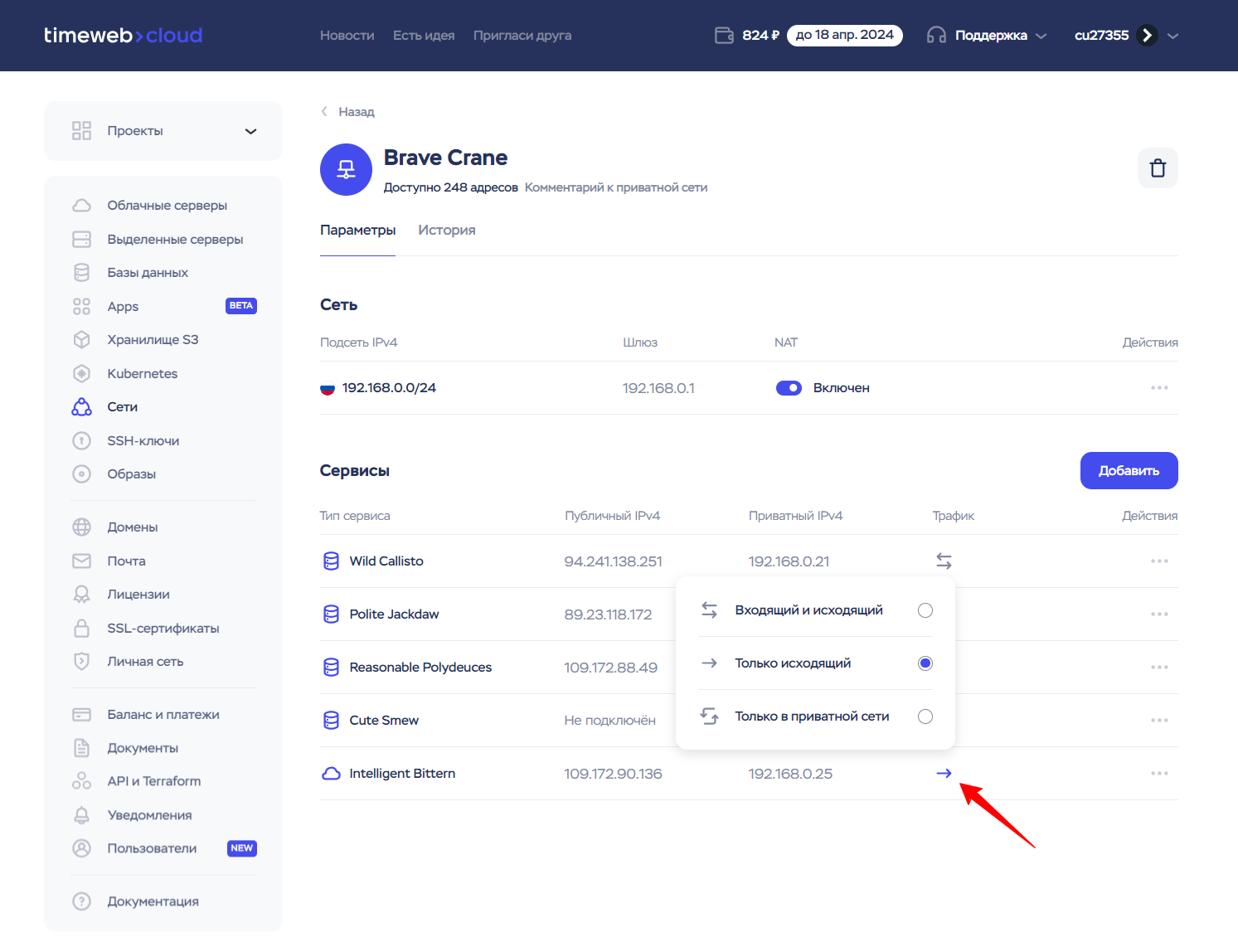The width and height of the screenshot is (1238, 952).
Task: Open the Новости menu item
Action: pos(347,36)
